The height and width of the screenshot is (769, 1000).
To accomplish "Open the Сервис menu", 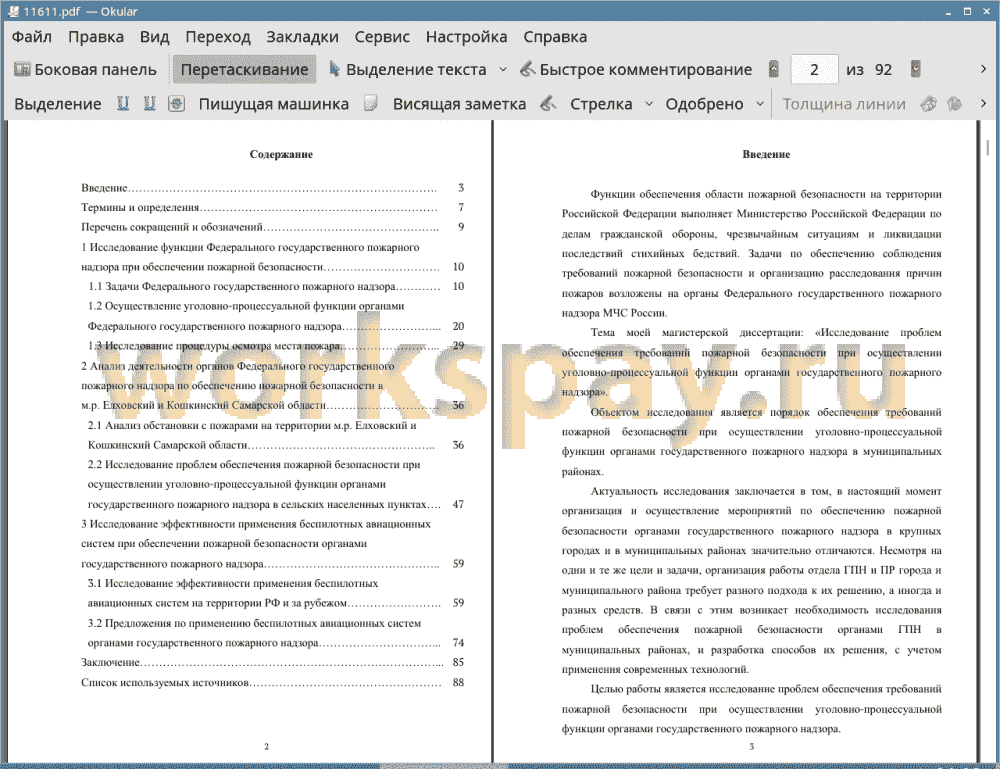I will [x=382, y=37].
